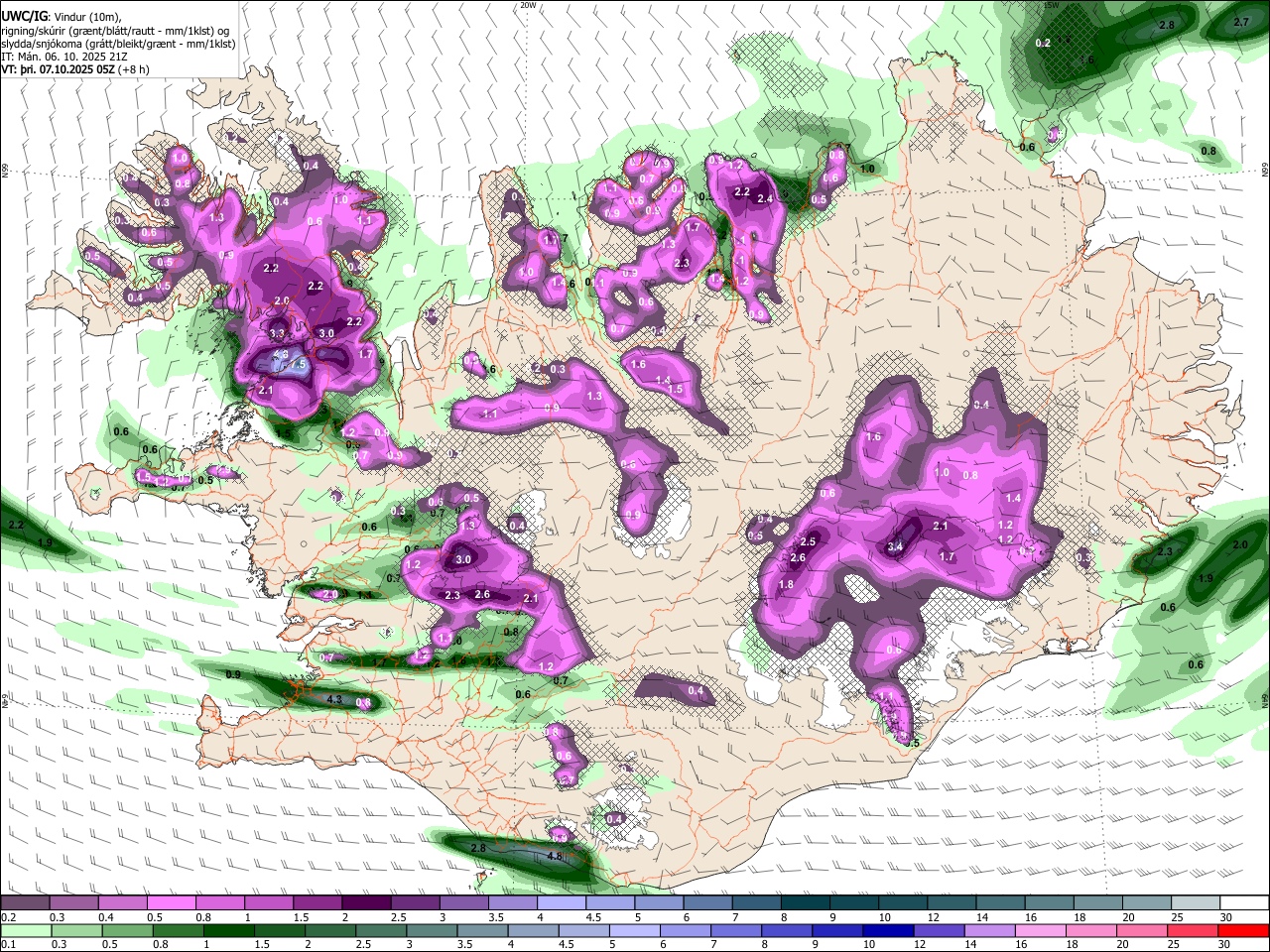Click the 'slydda/snjókoma' legend description line
Viewport: 1270px width, 952px height.
pos(118,44)
